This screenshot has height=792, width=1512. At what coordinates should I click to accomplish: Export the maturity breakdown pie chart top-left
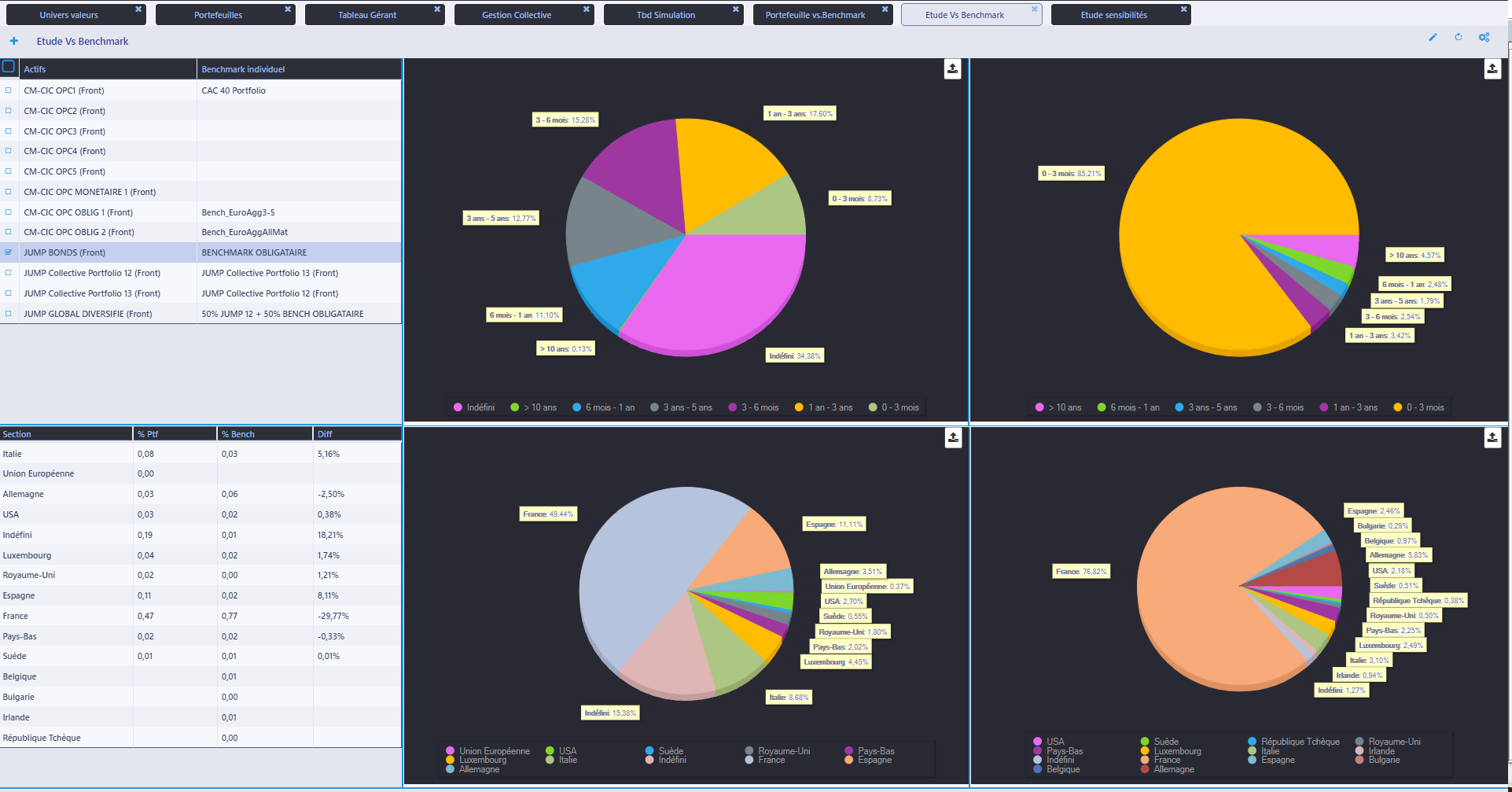pyautogui.click(x=952, y=69)
